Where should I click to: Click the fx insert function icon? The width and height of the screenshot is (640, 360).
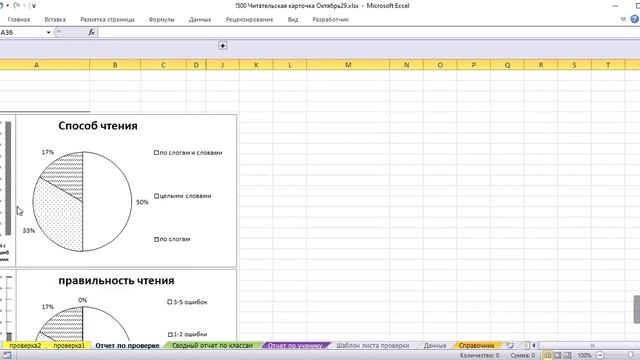coord(91,32)
